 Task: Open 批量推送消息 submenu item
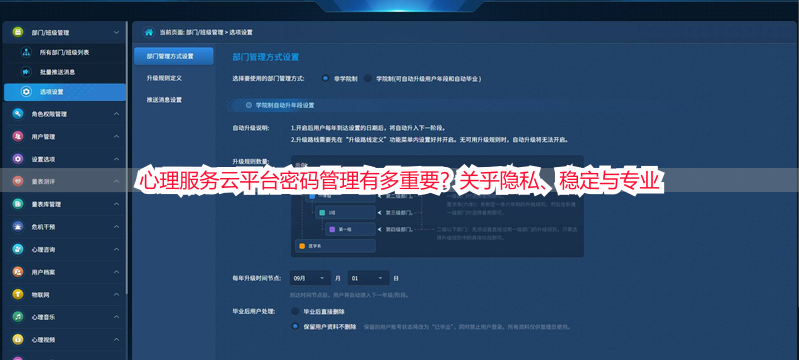point(65,72)
